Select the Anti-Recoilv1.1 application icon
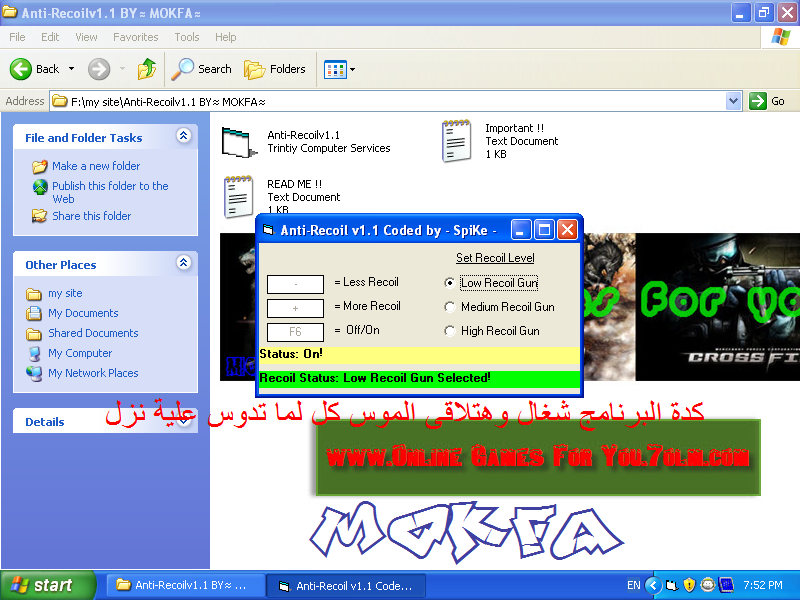 click(239, 142)
